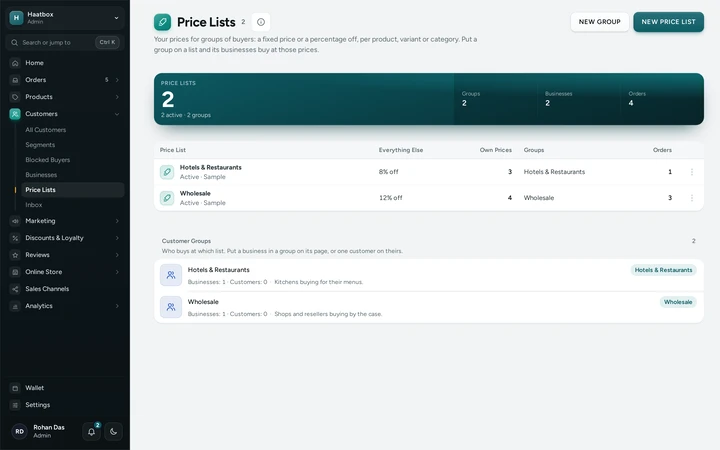
Task: Open the Wholesale price list row
Action: [x=428, y=198]
